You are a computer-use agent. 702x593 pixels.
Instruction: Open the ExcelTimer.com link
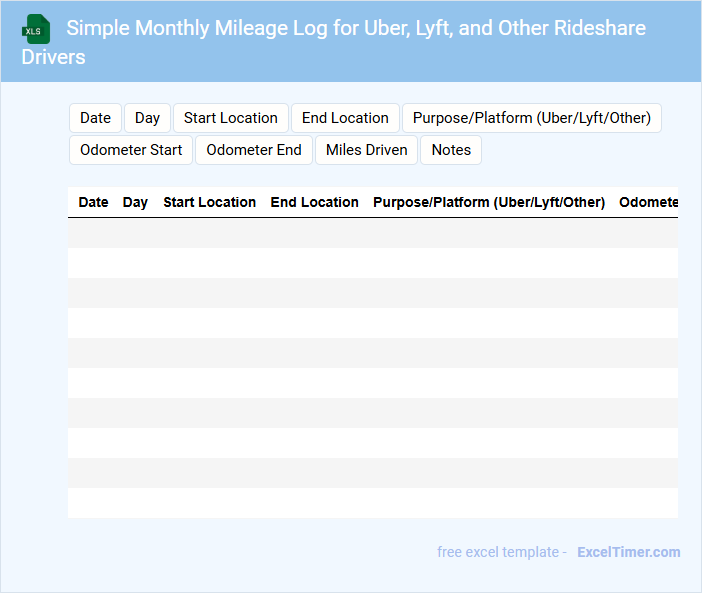point(628,552)
